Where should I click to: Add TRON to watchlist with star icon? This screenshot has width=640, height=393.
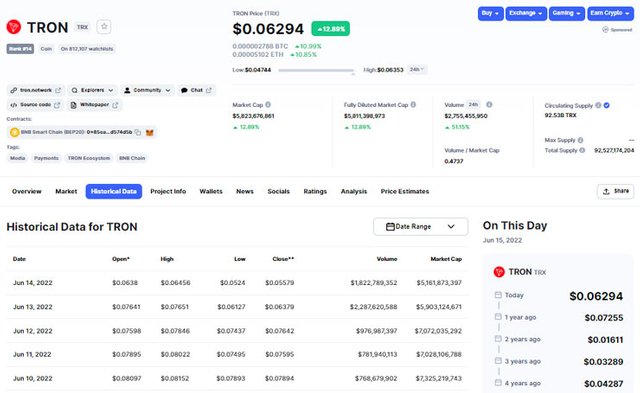tap(104, 27)
